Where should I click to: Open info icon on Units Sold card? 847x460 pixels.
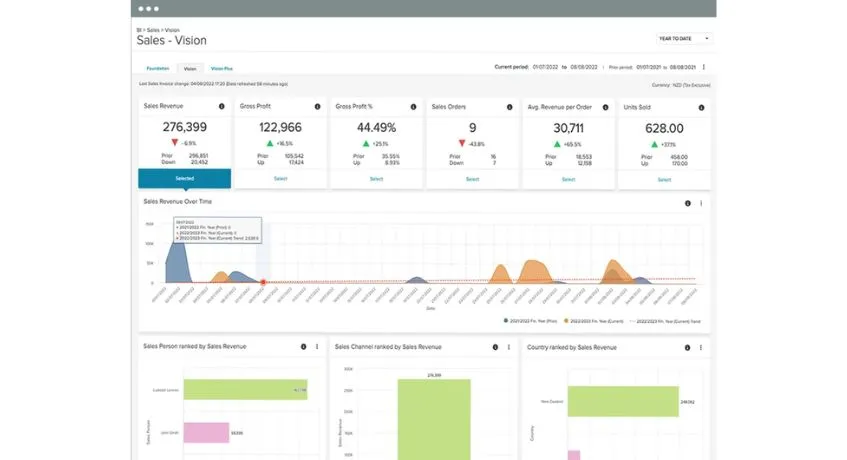point(701,107)
